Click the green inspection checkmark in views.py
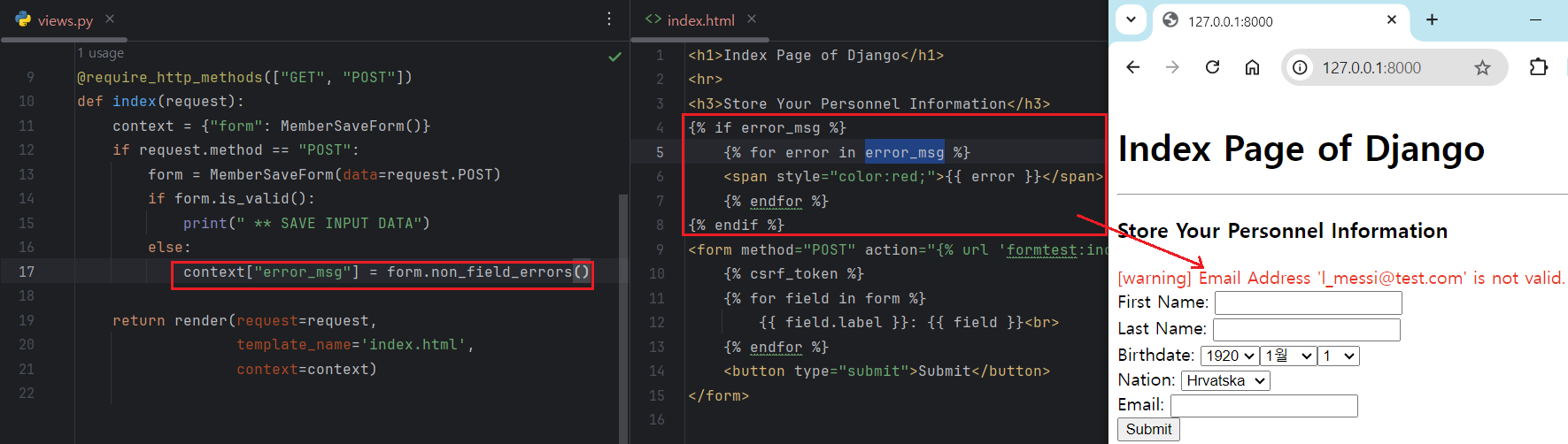Image resolution: width=1568 pixels, height=444 pixels. [x=614, y=57]
